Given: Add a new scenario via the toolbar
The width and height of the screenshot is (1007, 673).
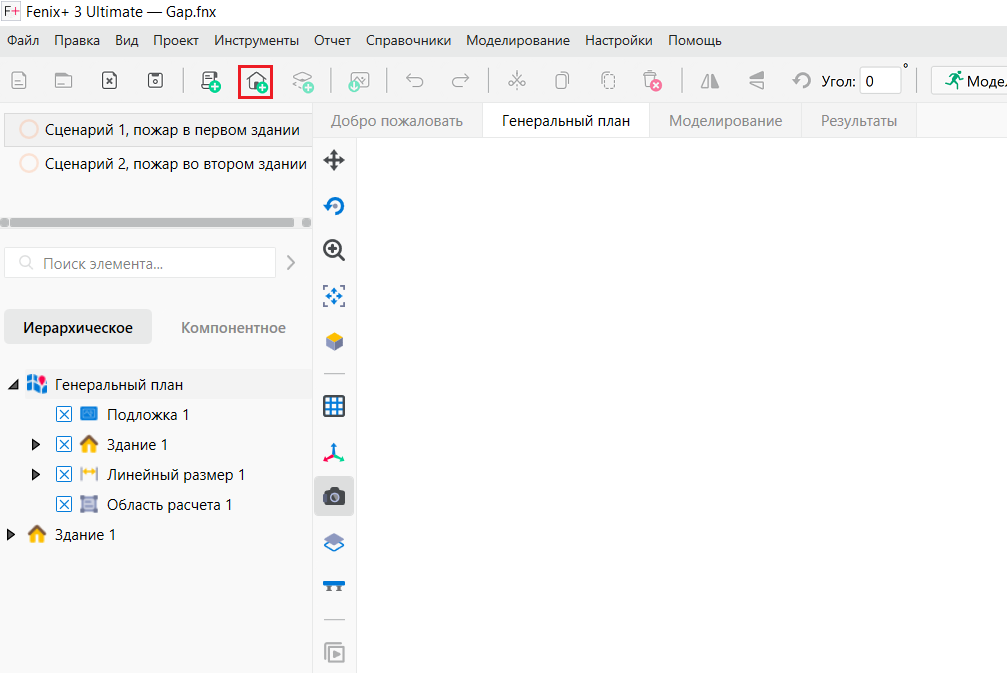Looking at the screenshot, I should [211, 82].
